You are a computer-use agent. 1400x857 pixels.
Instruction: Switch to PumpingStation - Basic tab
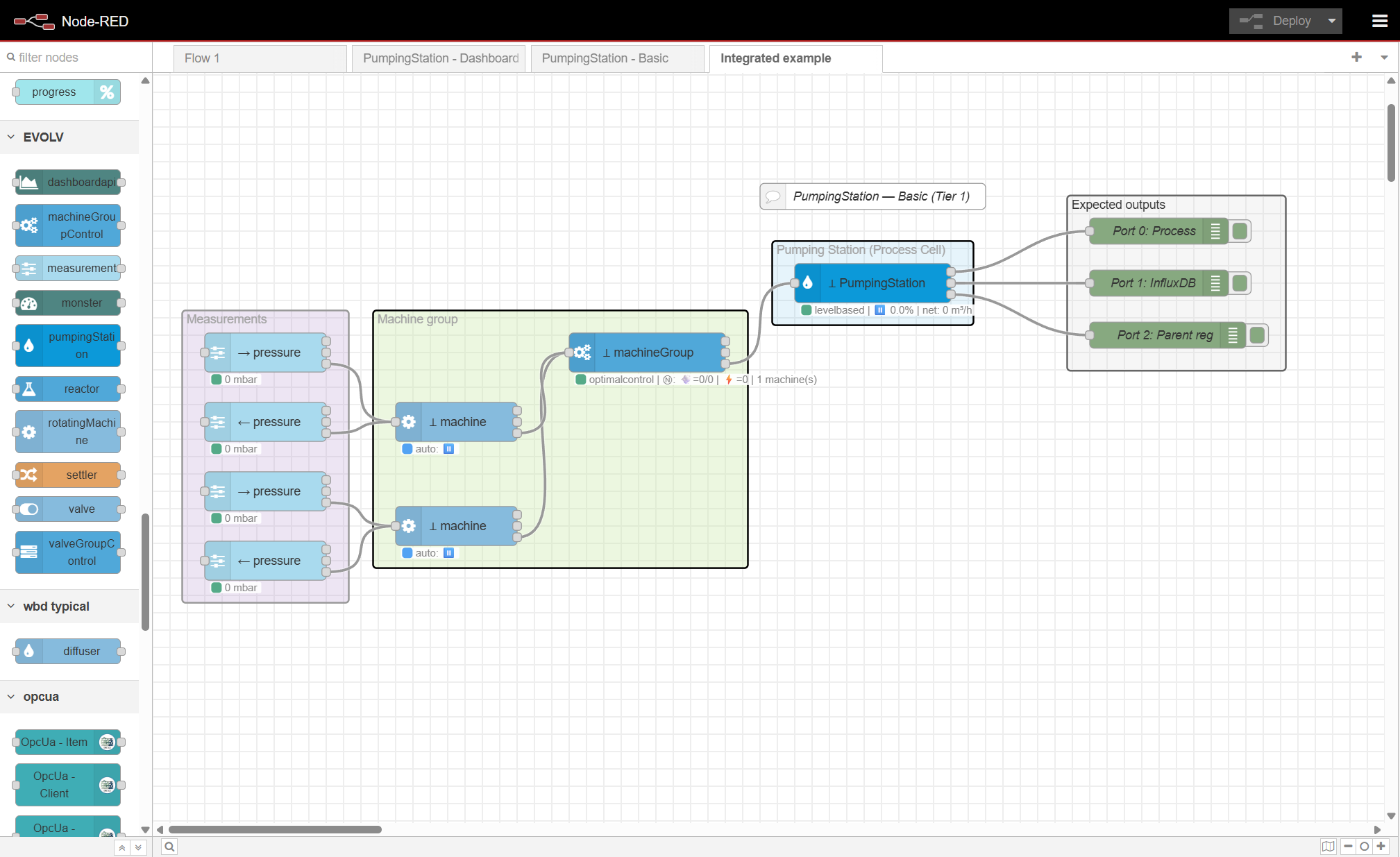(x=618, y=58)
